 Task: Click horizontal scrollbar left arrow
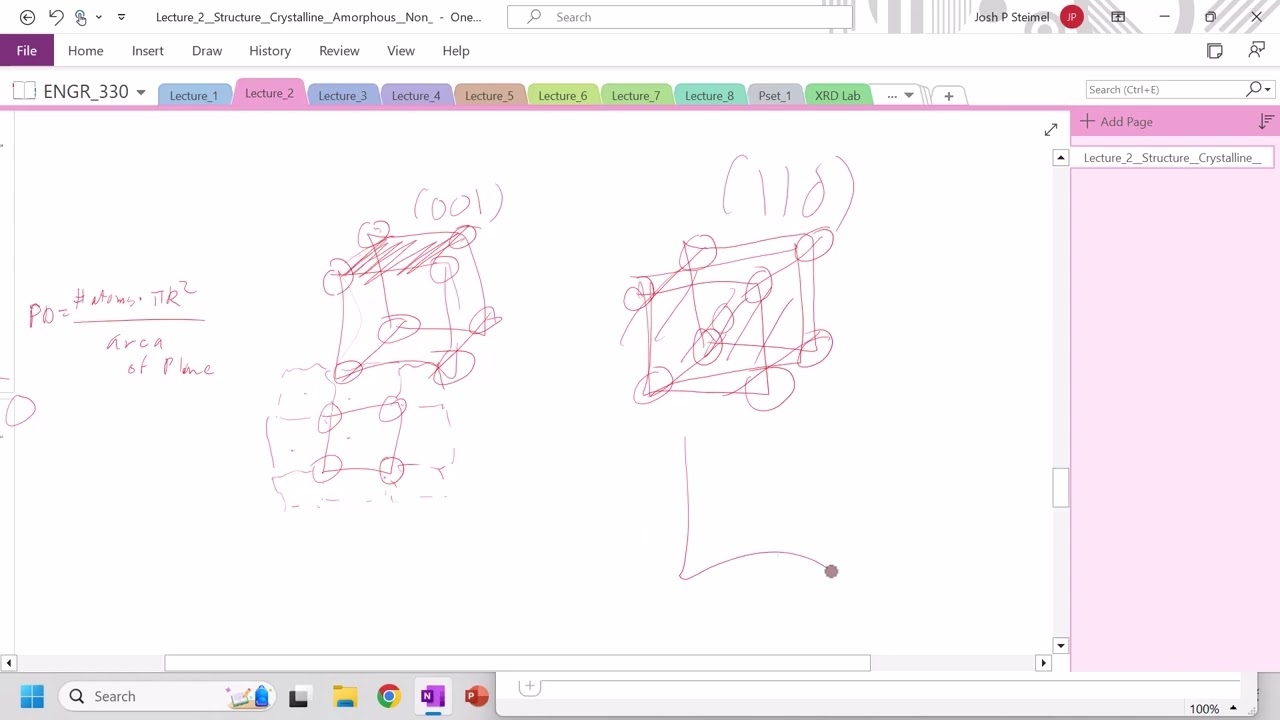[8, 663]
